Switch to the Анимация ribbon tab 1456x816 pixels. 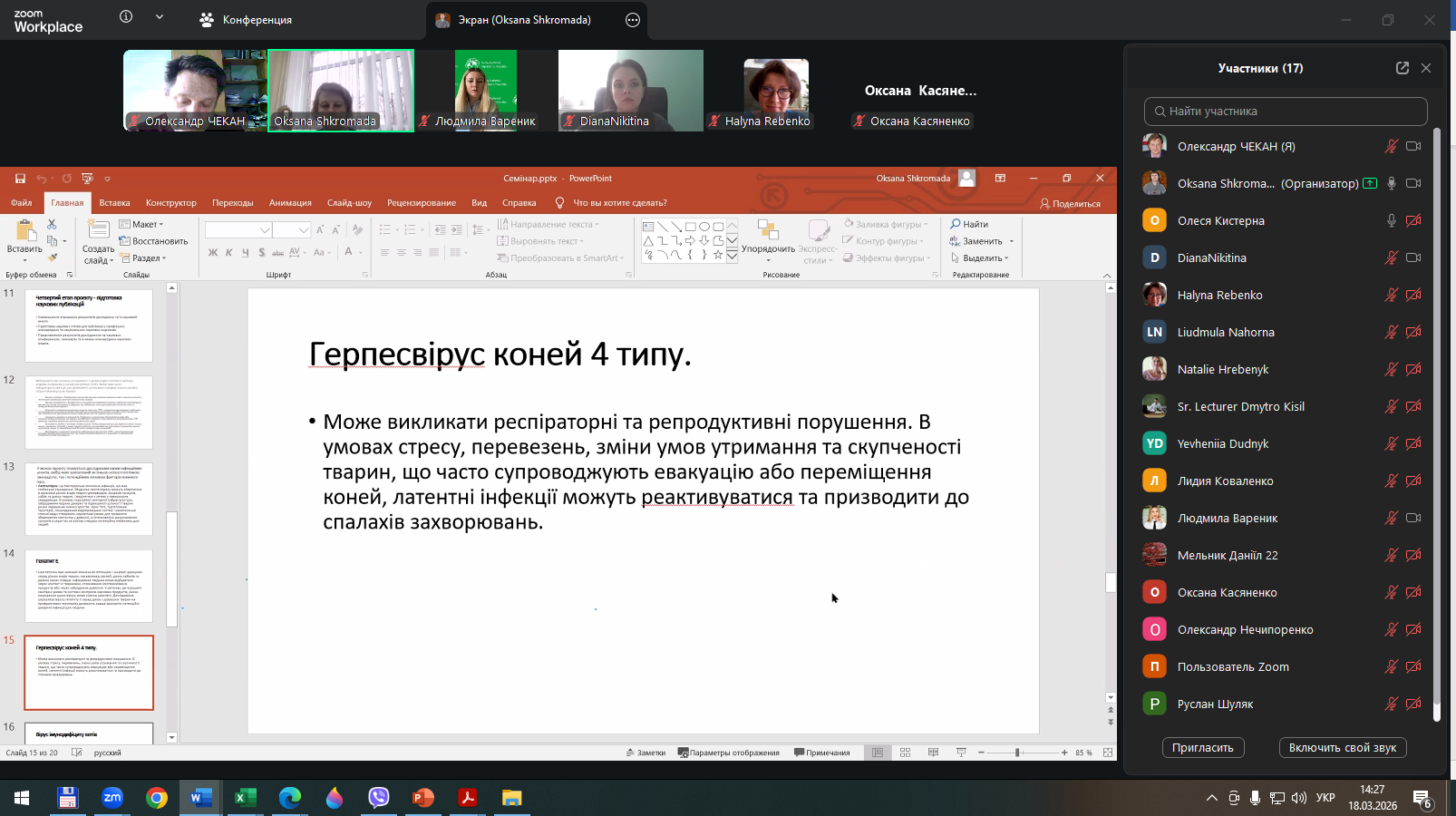(x=290, y=203)
